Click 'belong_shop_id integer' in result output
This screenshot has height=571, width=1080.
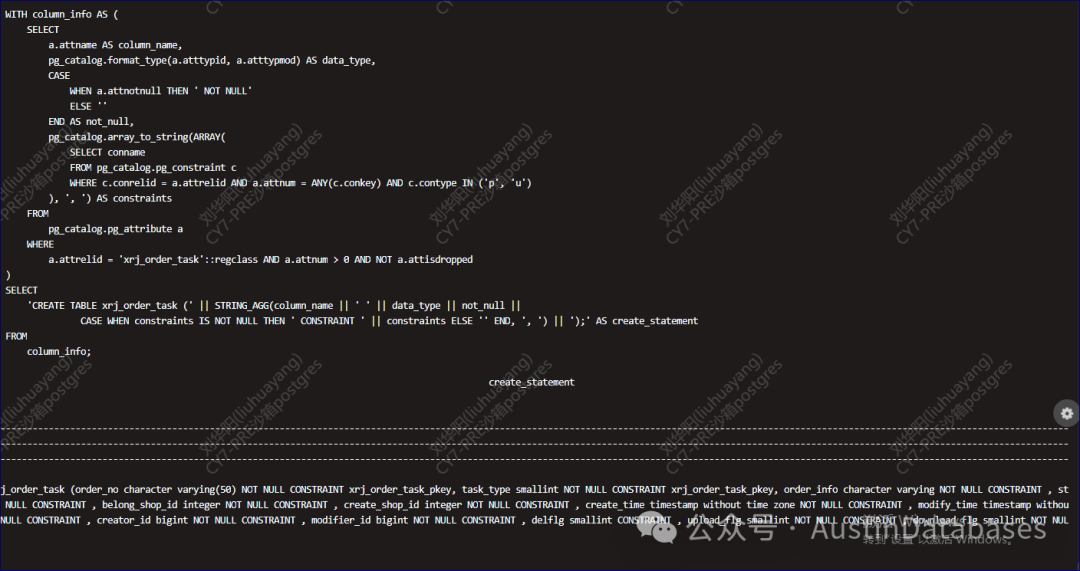pyautogui.click(x=161, y=505)
